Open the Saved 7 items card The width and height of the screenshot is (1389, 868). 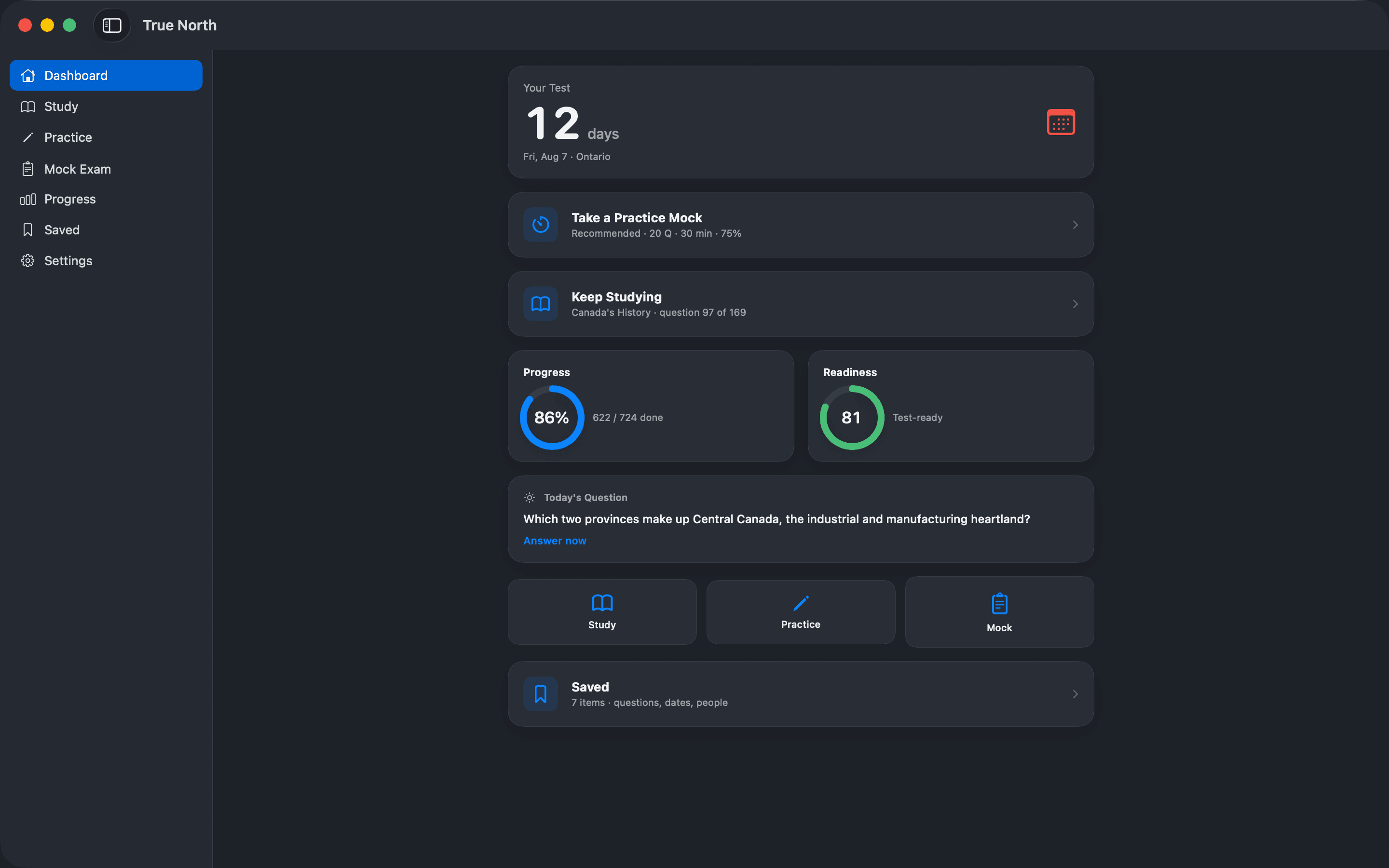[x=801, y=694]
